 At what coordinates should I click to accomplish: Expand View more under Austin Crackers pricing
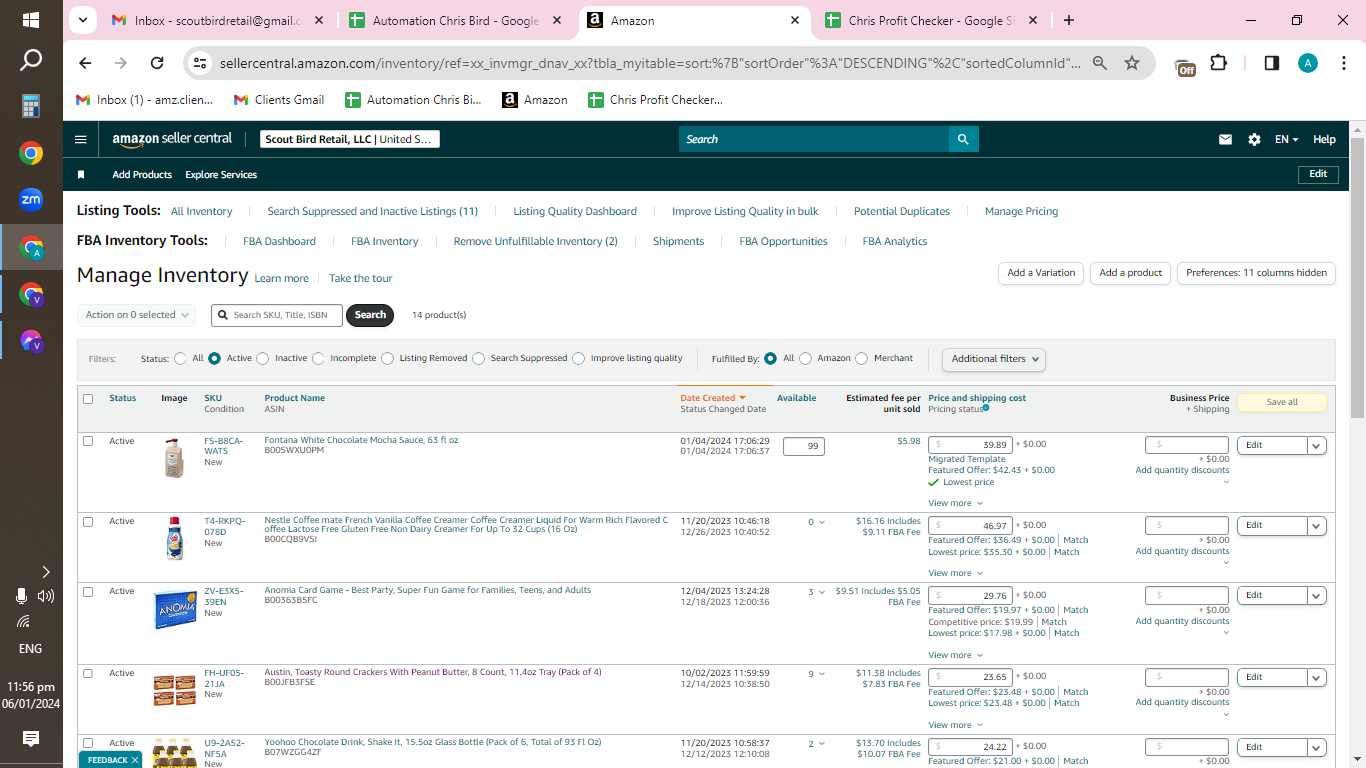(x=955, y=725)
